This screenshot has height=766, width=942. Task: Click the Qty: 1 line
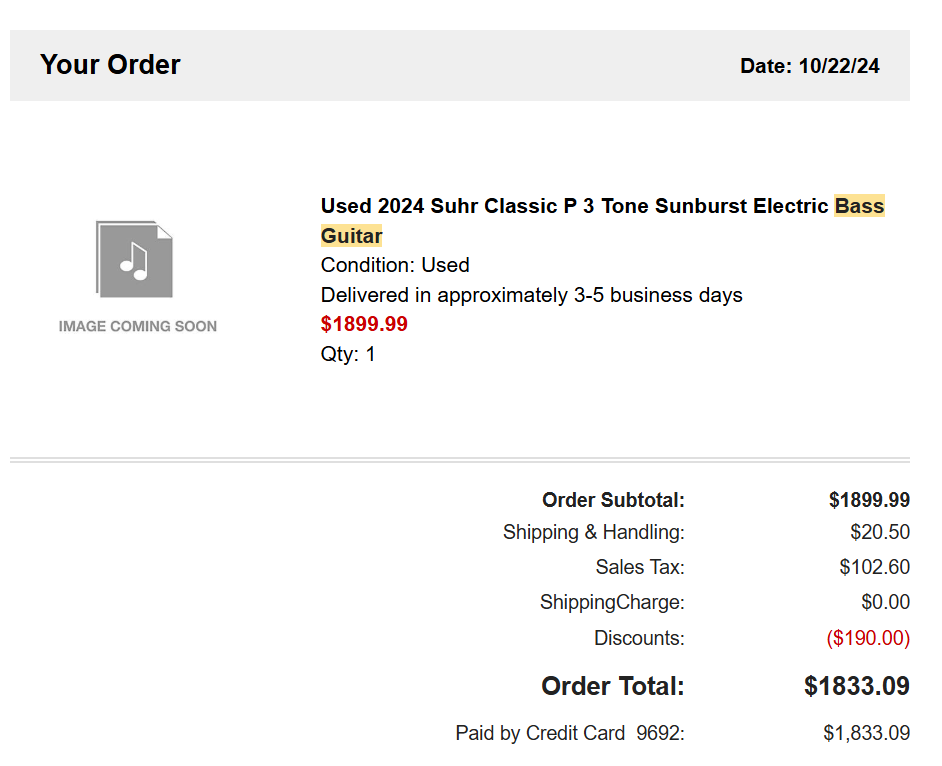(x=348, y=354)
